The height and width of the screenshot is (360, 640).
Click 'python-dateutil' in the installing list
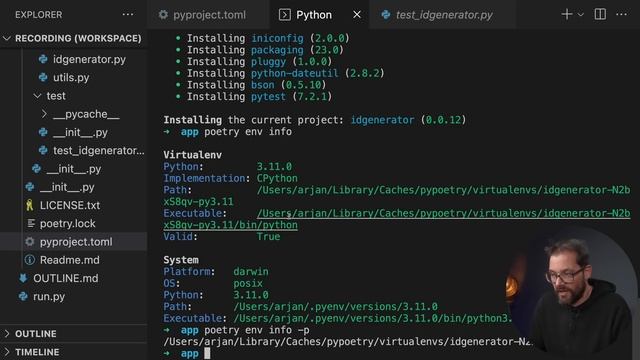pos(294,73)
